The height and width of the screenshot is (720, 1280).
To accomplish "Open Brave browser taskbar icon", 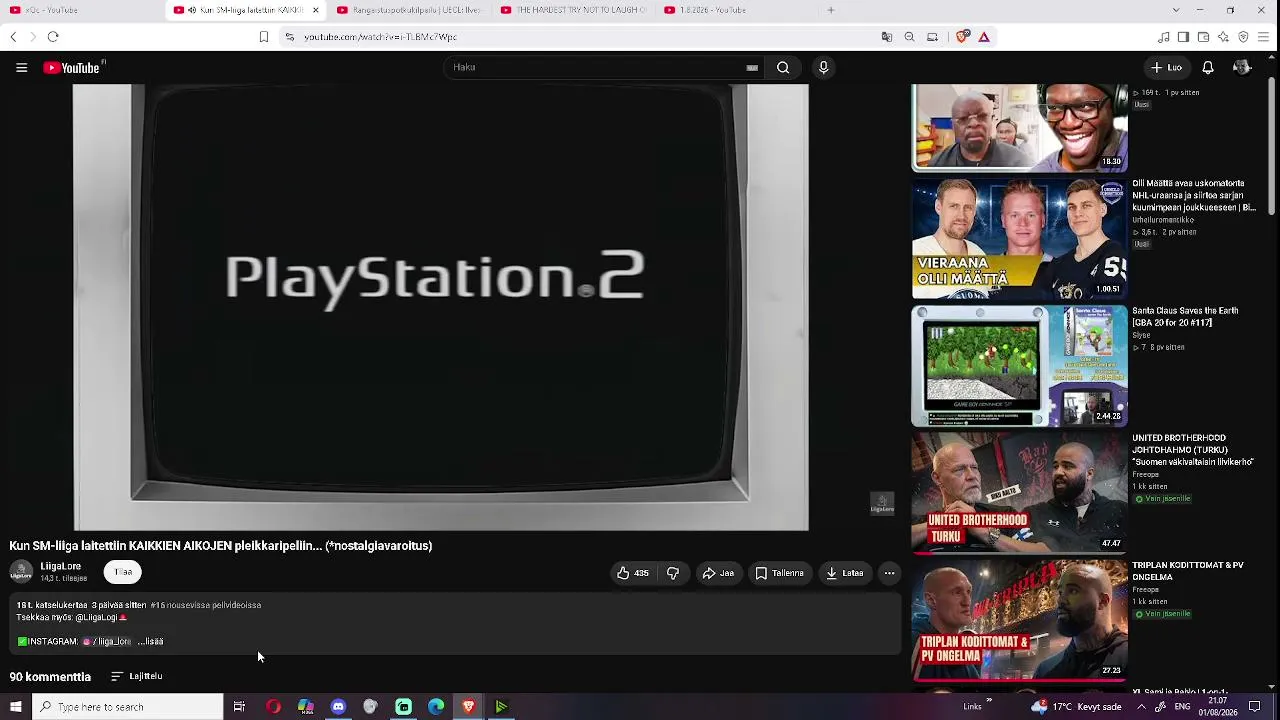I will click(x=468, y=707).
